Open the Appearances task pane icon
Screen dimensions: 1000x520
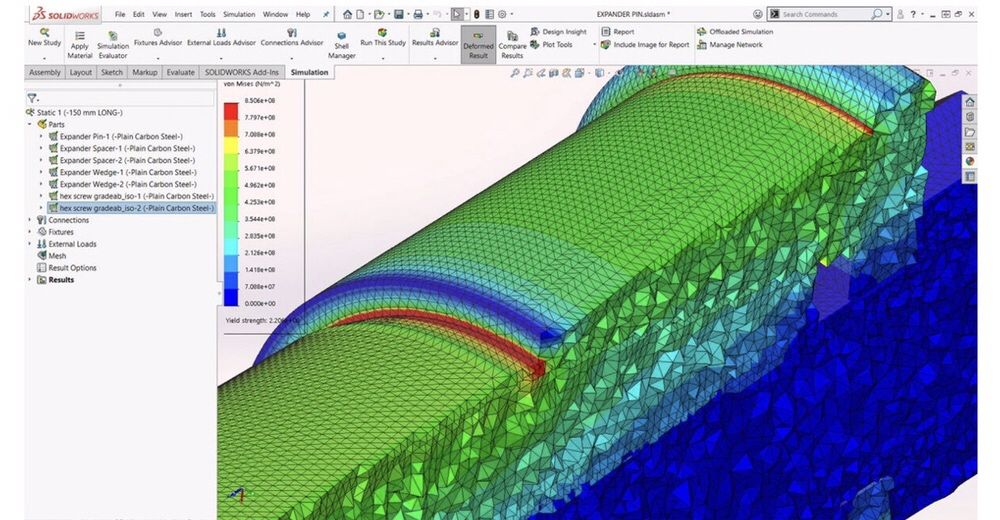click(970, 161)
